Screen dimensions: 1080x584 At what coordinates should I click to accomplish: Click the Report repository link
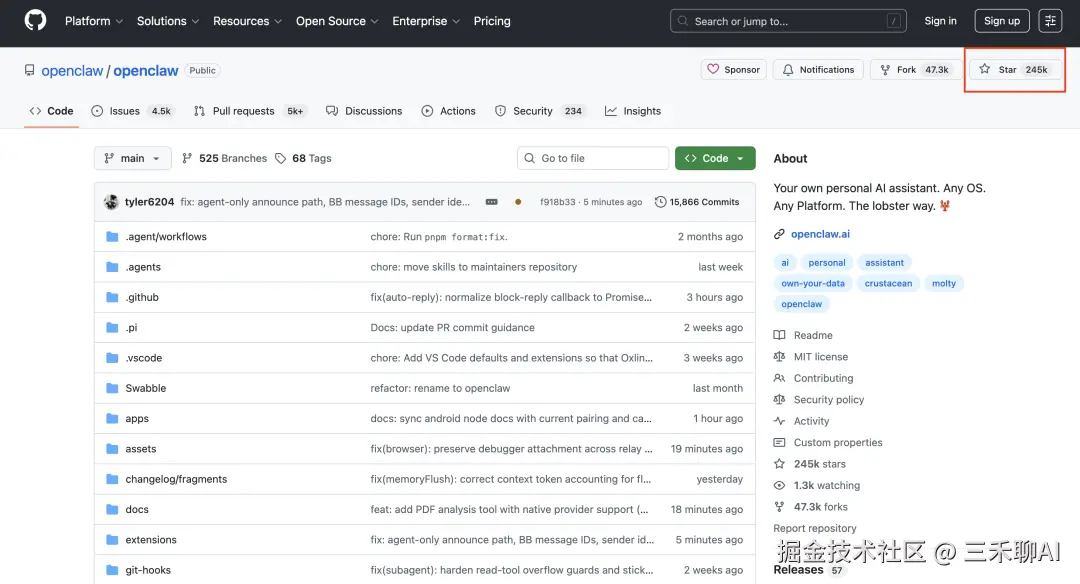(815, 528)
